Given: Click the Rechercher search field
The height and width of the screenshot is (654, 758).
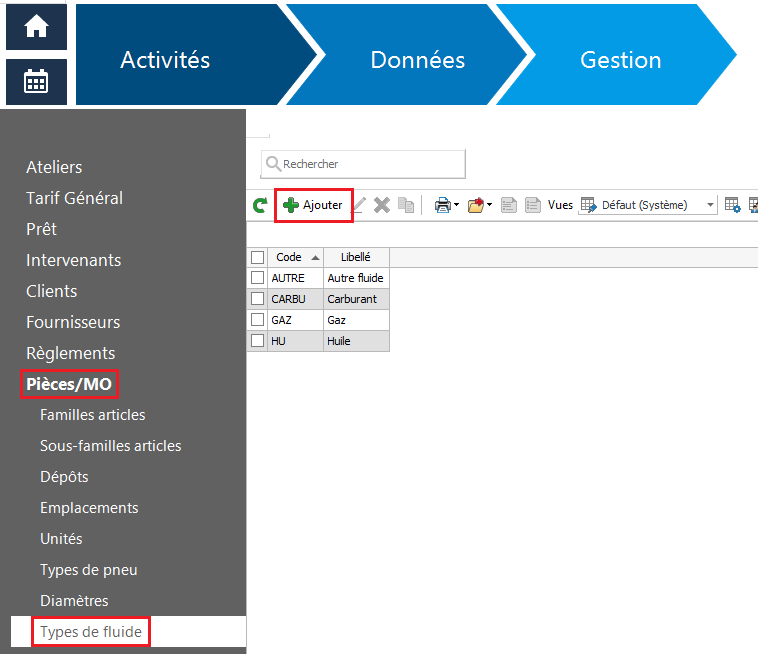Looking at the screenshot, I should [364, 164].
